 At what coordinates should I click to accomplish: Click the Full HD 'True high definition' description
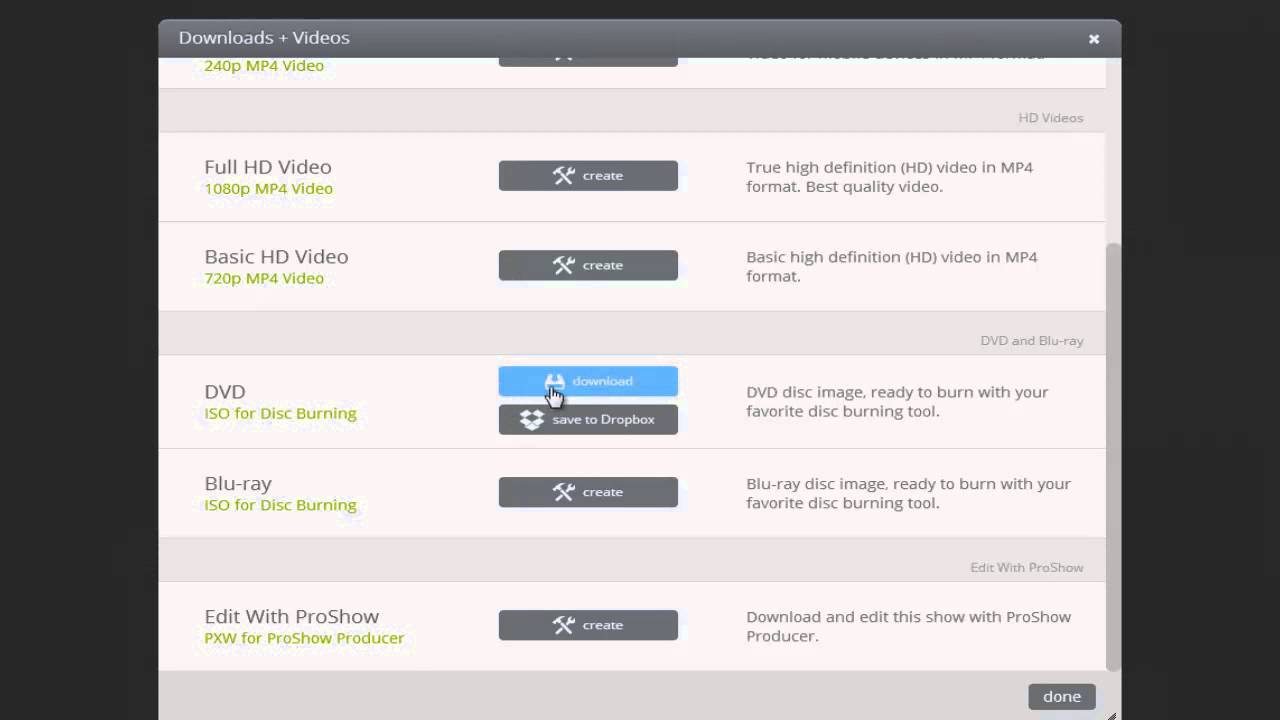pos(890,177)
